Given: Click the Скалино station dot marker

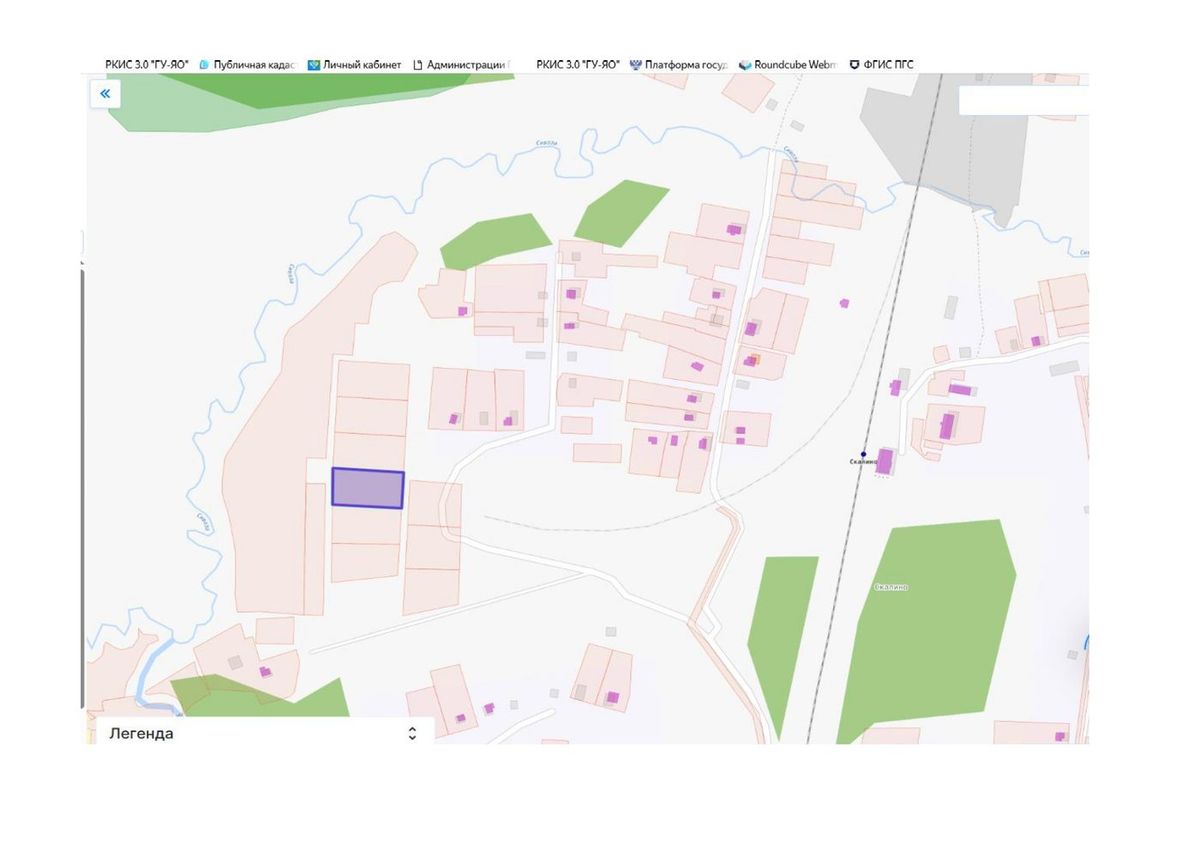Looking at the screenshot, I should click(863, 454).
